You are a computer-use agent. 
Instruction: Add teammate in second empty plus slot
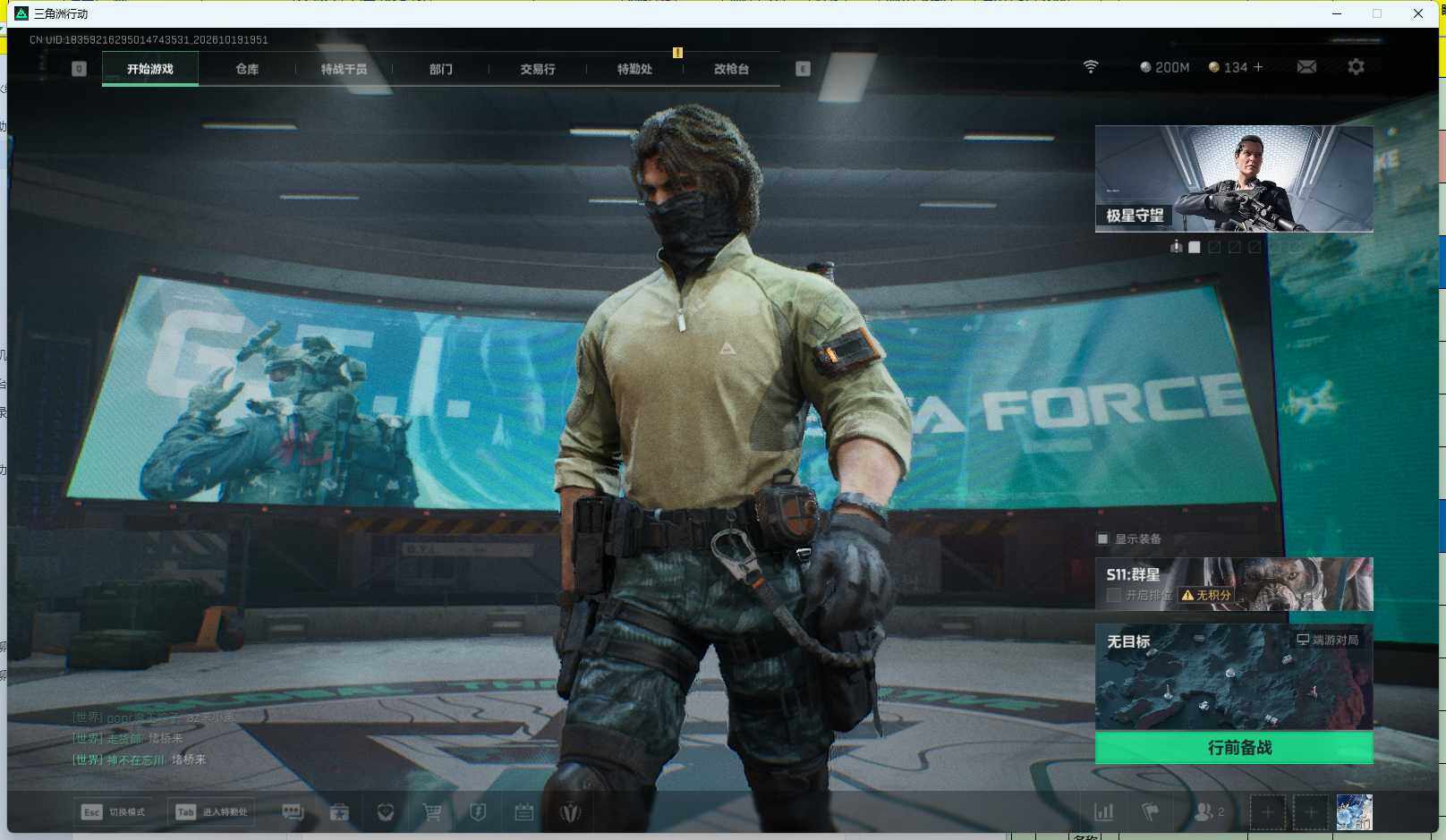point(1311,812)
